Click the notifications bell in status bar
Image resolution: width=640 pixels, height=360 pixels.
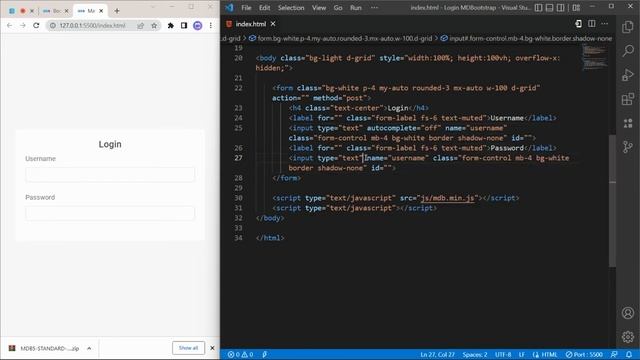[x=629, y=354]
